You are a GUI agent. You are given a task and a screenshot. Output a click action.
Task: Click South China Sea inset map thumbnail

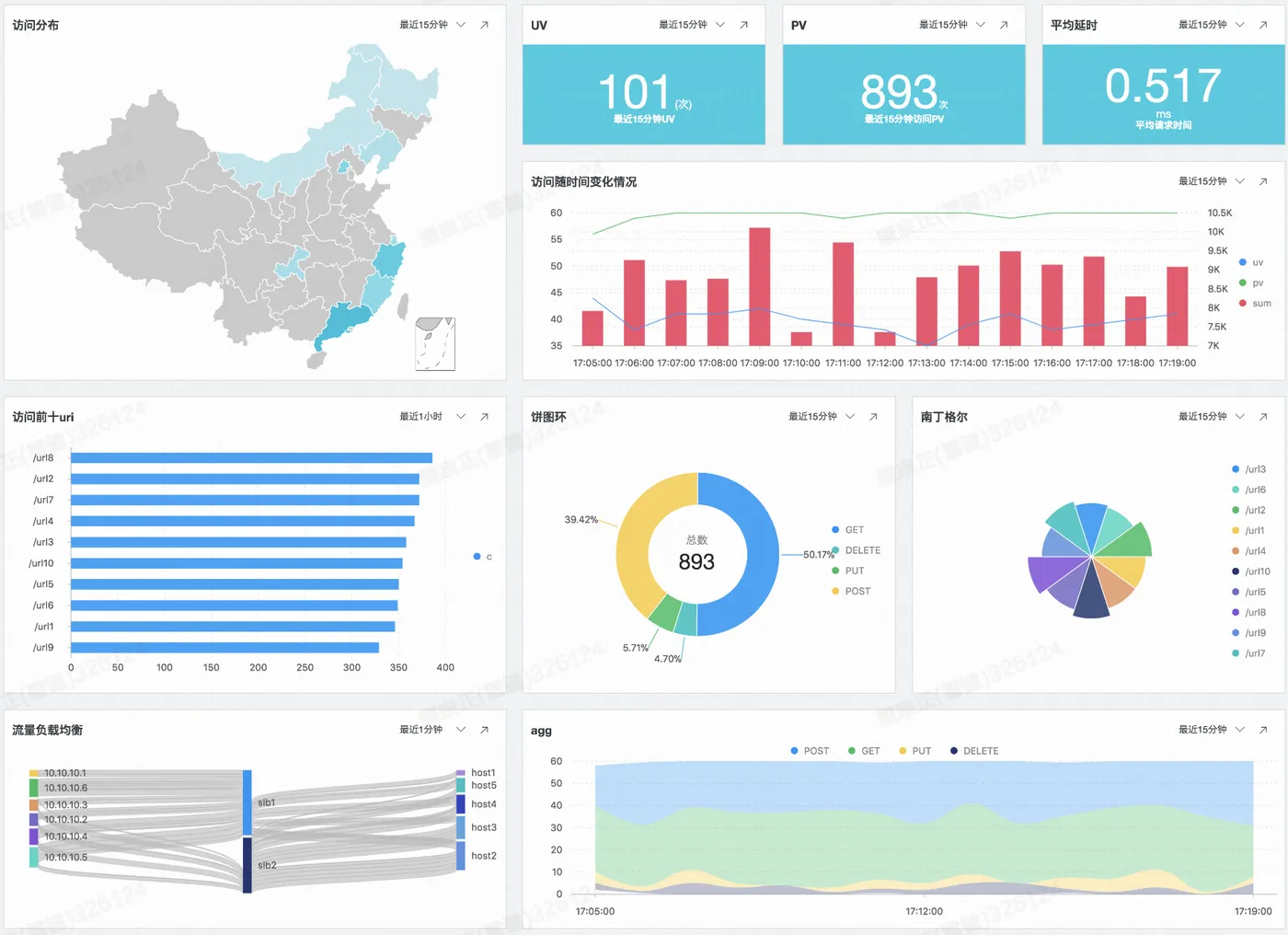435,344
